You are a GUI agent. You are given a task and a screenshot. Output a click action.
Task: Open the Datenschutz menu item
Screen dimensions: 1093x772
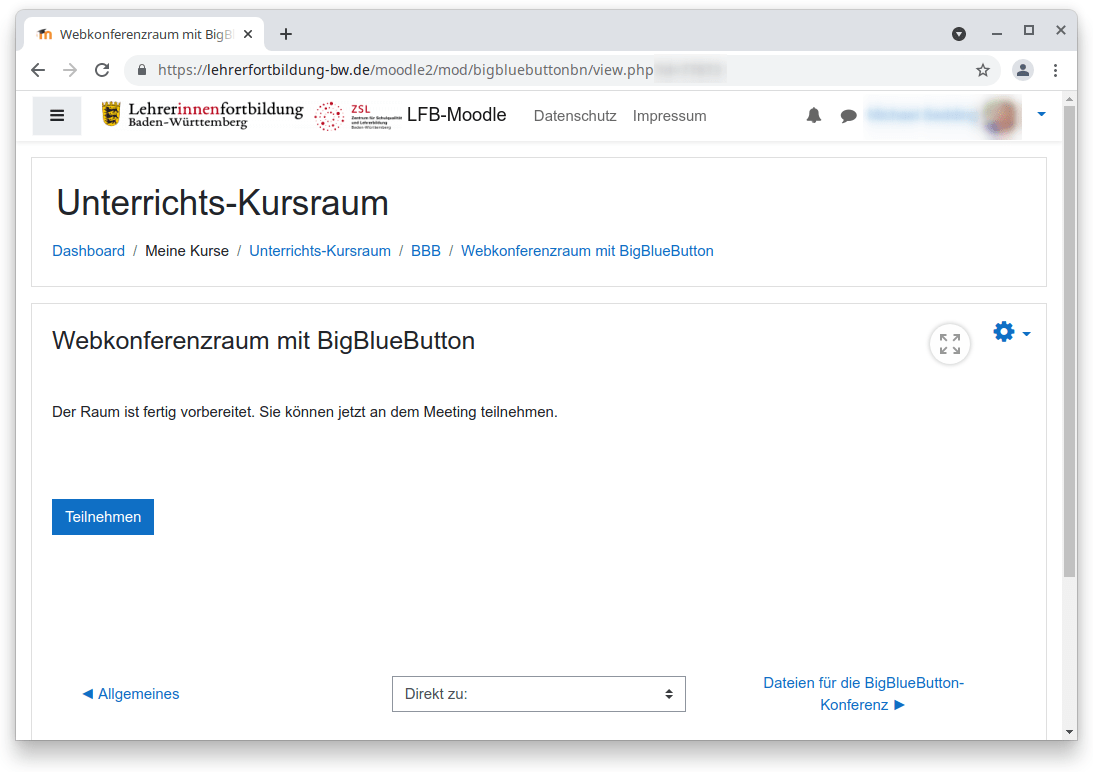(x=575, y=116)
